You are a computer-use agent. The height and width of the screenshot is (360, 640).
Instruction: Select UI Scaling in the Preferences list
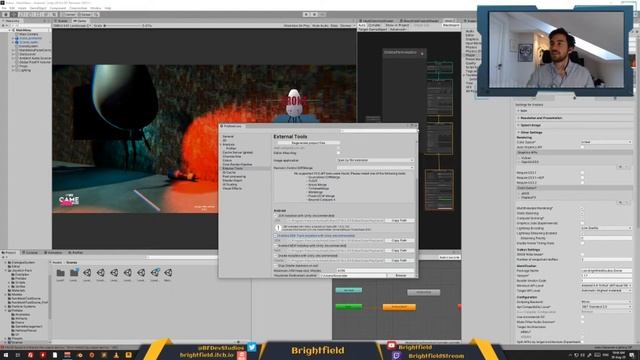pyautogui.click(x=229, y=184)
